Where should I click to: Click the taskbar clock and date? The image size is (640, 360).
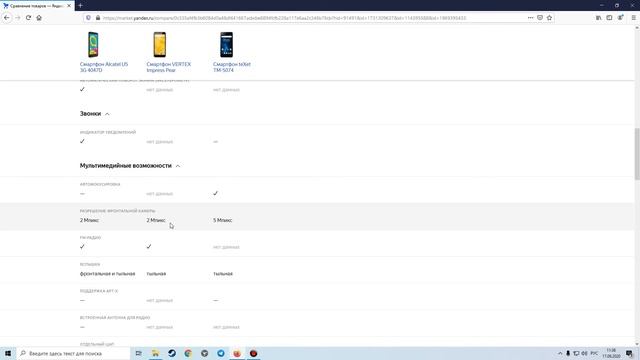pyautogui.click(x=611, y=353)
